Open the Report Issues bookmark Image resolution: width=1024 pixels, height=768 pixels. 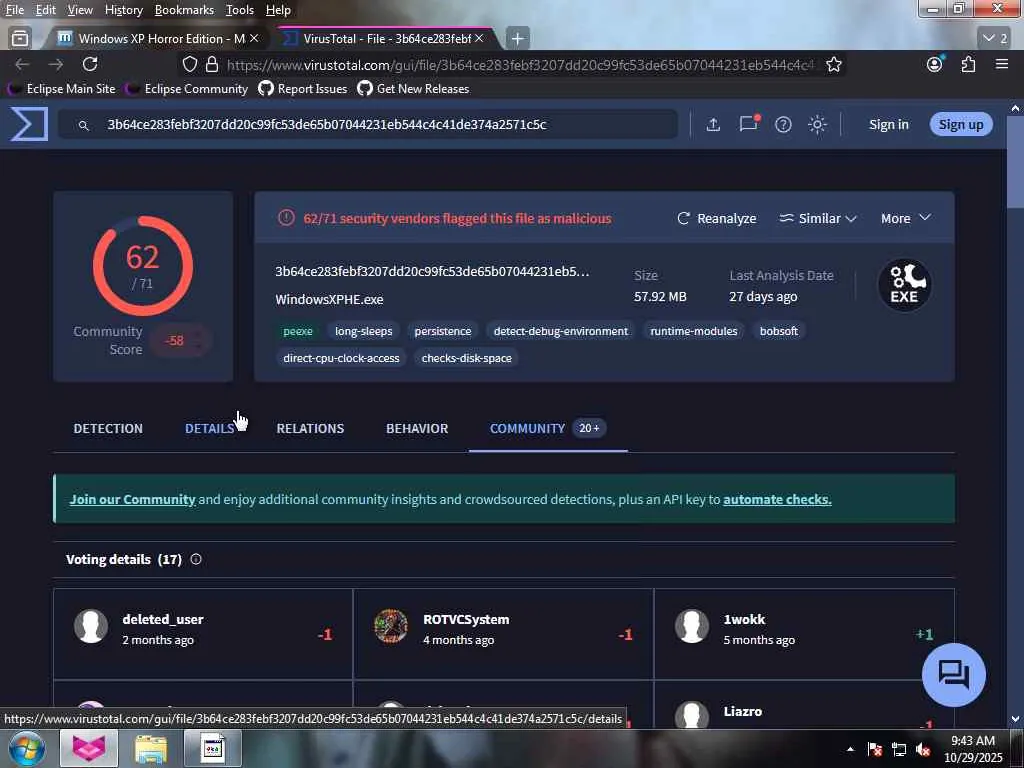(x=303, y=89)
